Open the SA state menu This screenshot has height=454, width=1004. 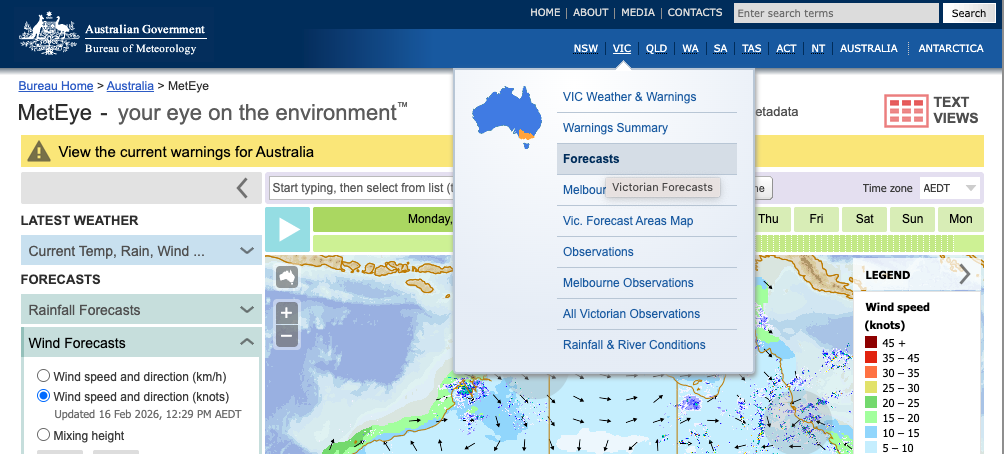[720, 49]
